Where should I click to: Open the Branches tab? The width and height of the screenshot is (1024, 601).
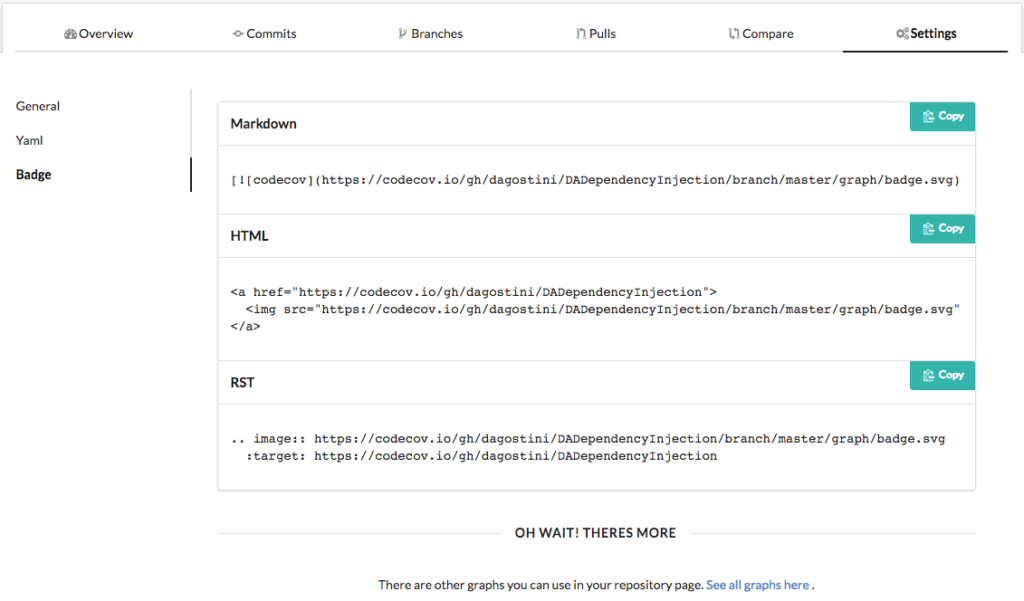(x=430, y=34)
